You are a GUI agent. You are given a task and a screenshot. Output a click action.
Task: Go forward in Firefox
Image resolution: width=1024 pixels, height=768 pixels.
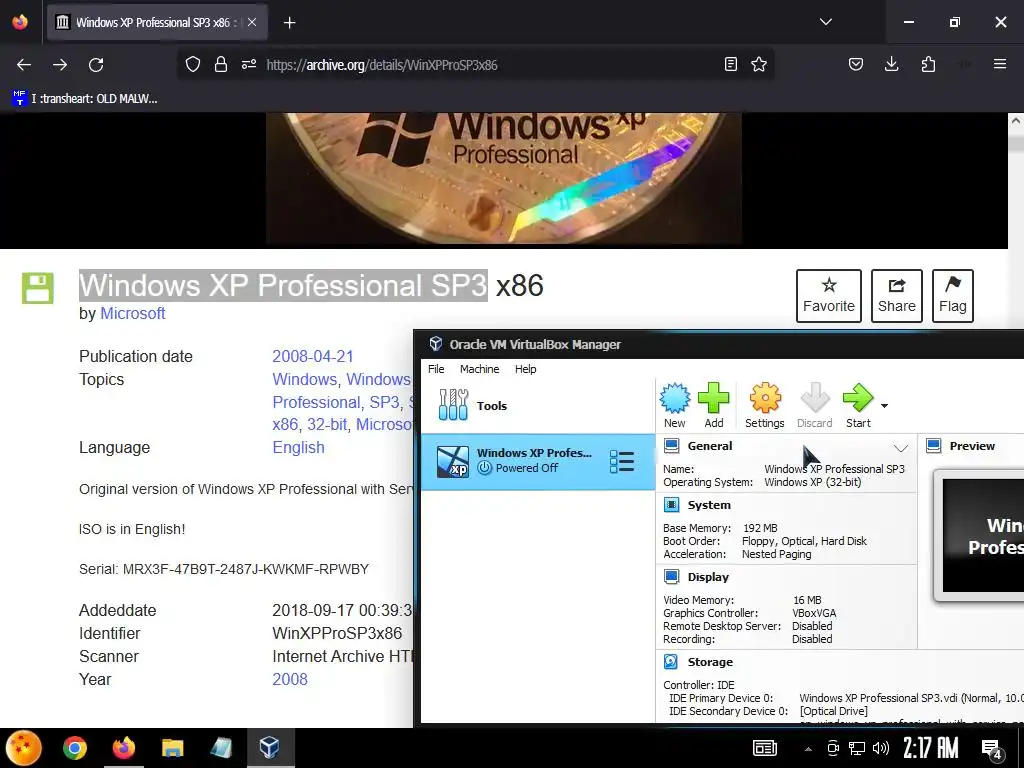click(x=60, y=65)
